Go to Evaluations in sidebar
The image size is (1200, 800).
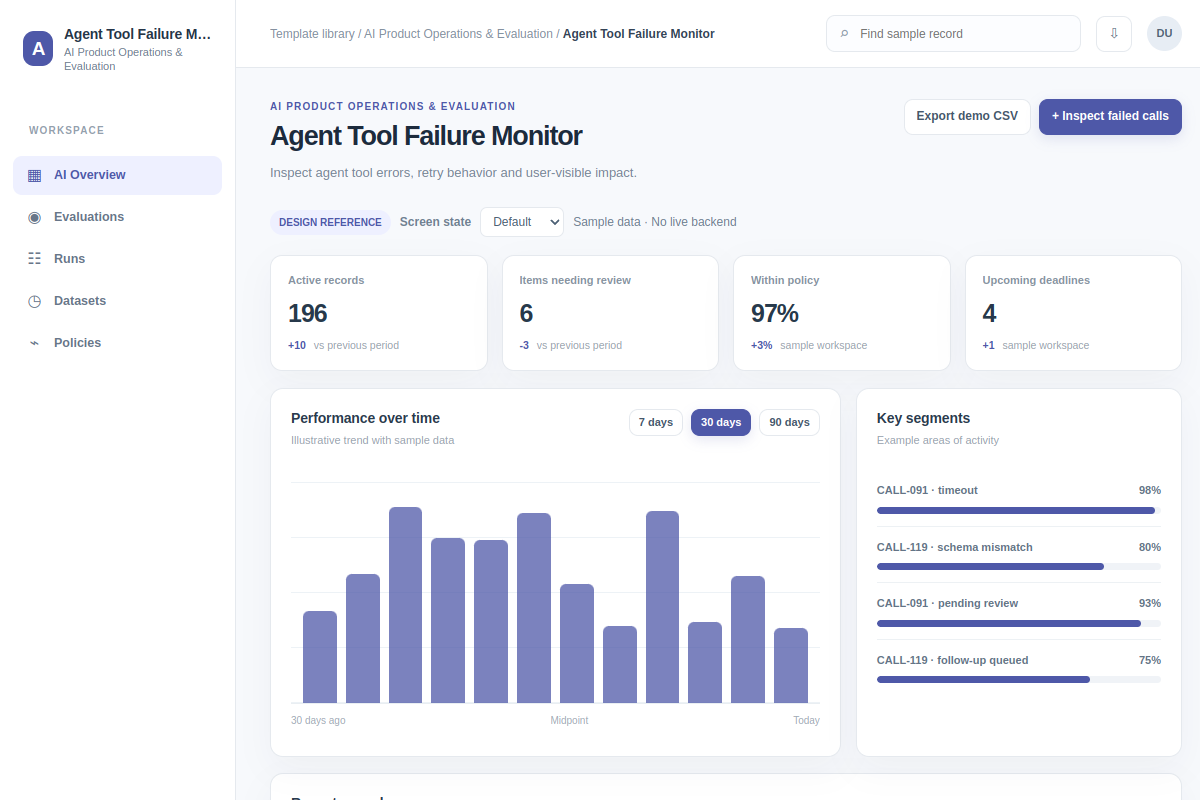117,217
